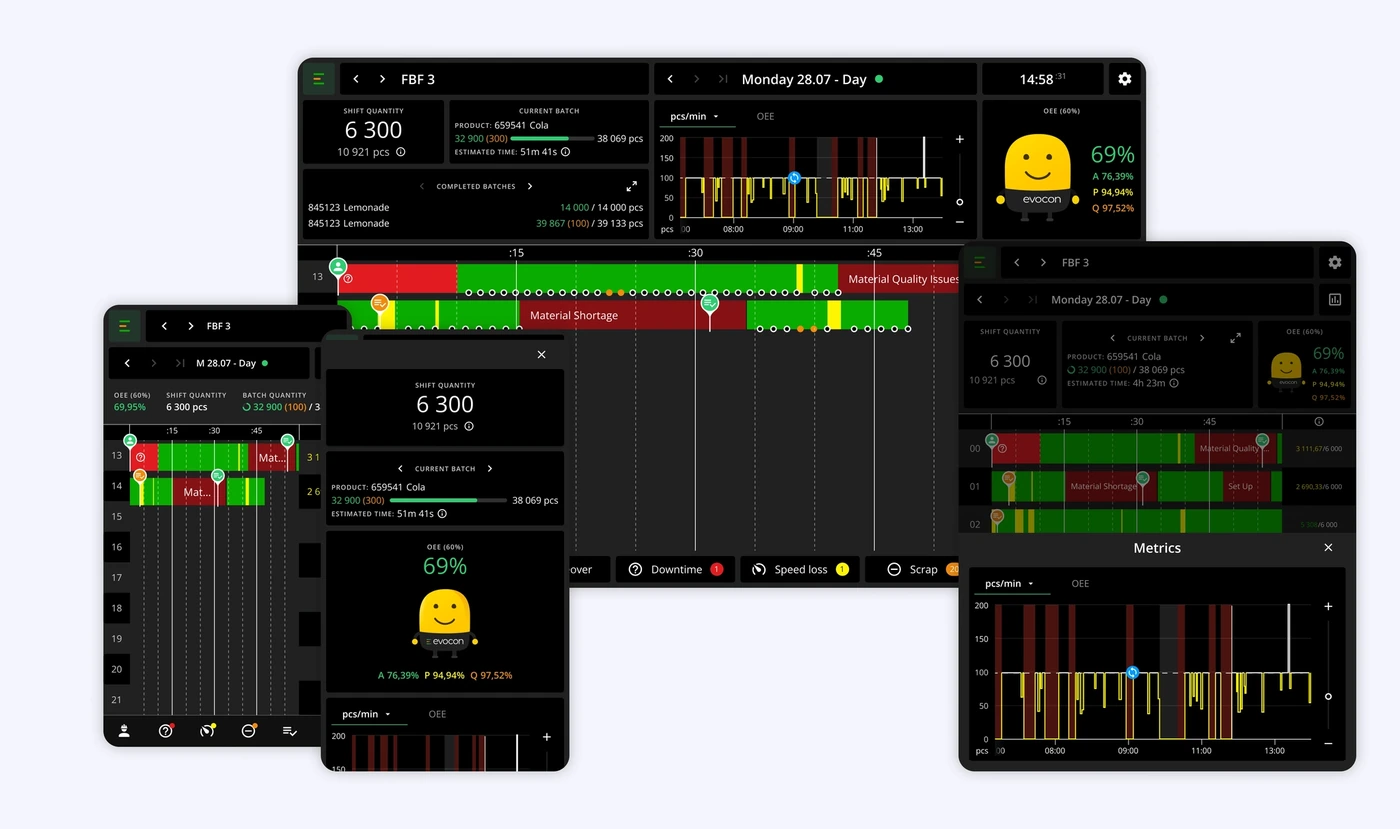Open settings gear in the desktop view
Image resolution: width=1400 pixels, height=829 pixels.
click(x=1124, y=79)
